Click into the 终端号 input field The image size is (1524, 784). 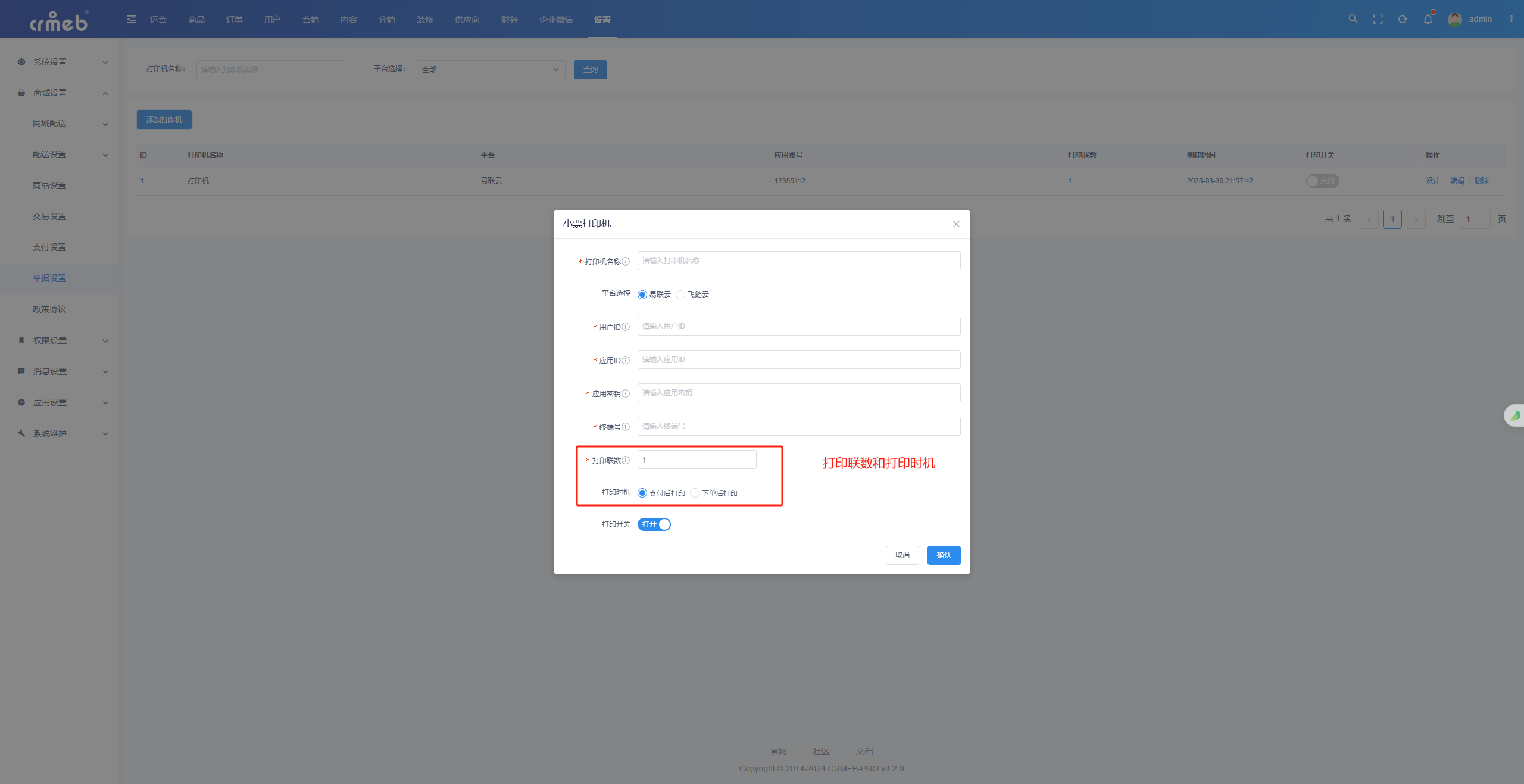coord(798,426)
